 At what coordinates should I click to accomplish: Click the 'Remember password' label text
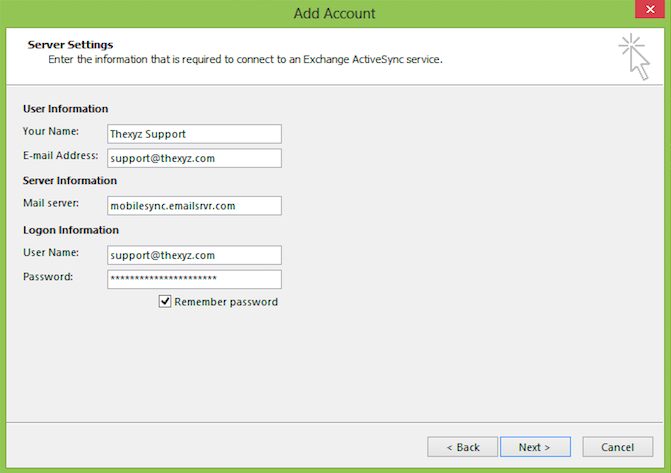pos(226,302)
